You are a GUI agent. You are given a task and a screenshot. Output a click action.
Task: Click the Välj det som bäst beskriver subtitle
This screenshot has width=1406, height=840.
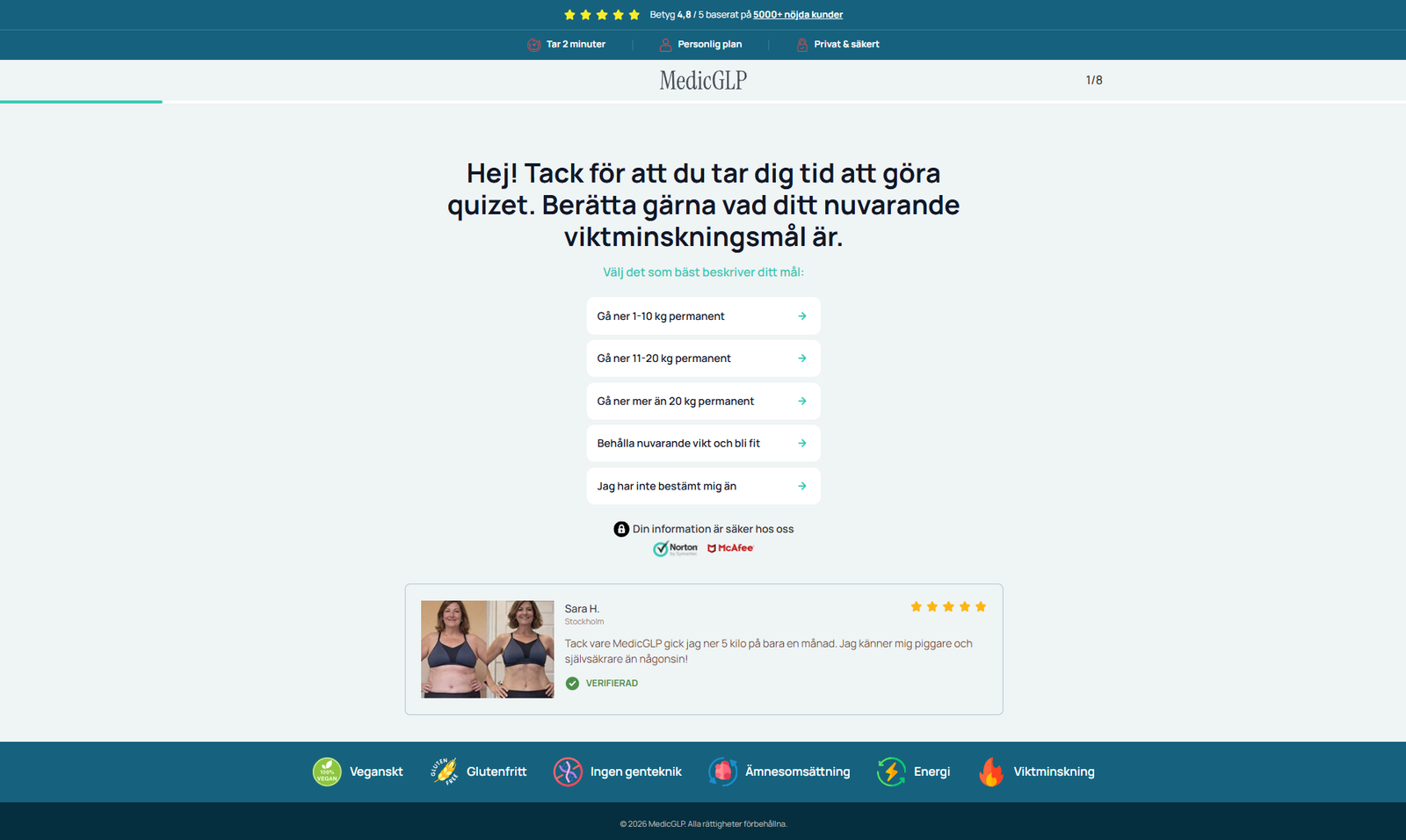pyautogui.click(x=703, y=272)
